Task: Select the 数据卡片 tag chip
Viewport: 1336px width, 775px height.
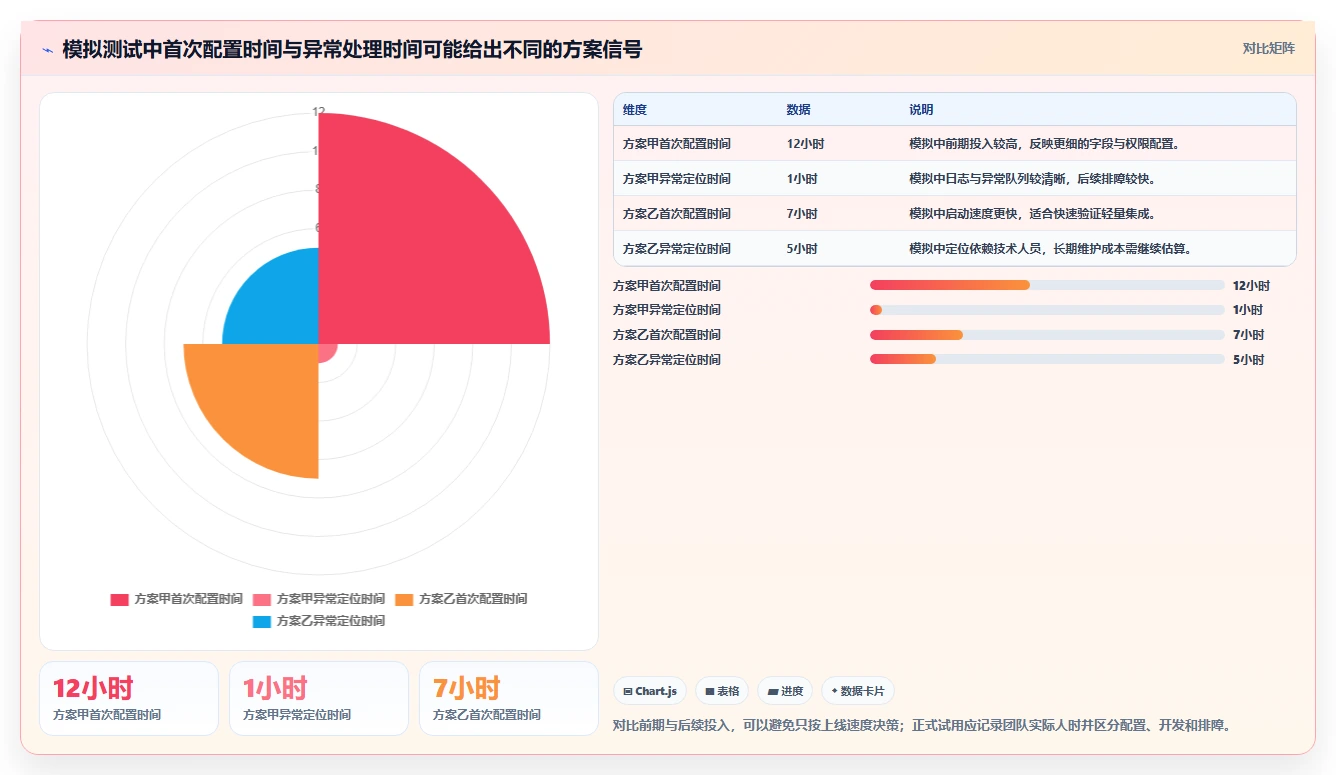Action: pos(858,691)
